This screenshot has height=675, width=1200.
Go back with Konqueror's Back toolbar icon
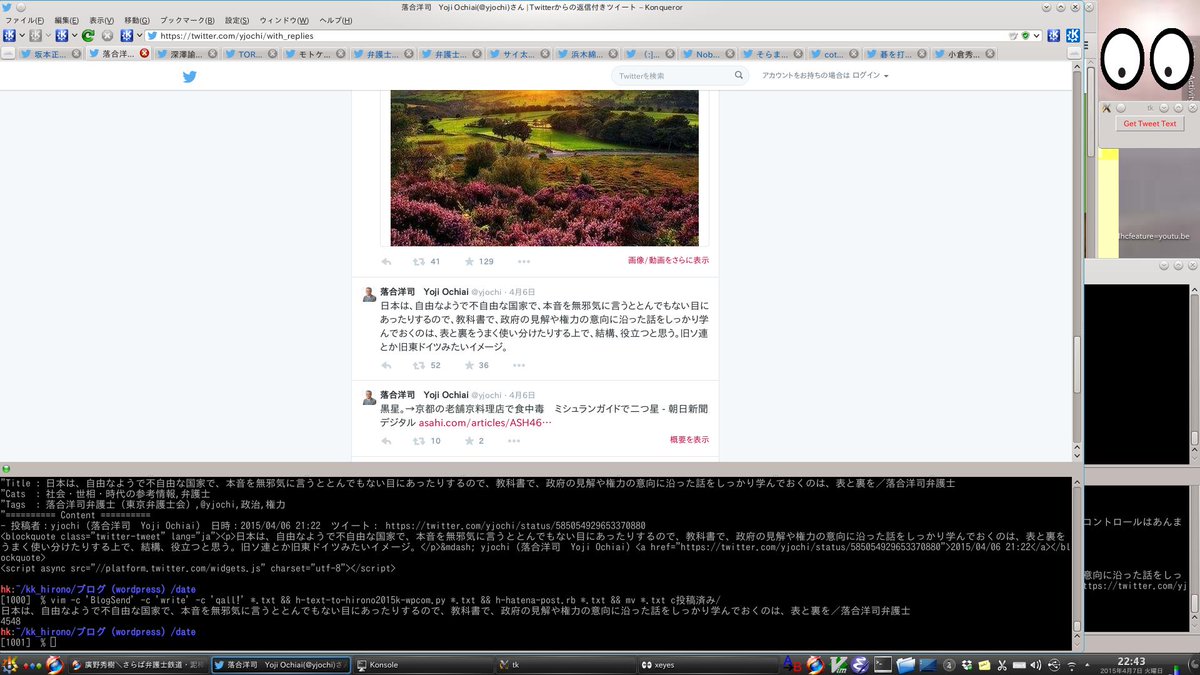[9, 36]
